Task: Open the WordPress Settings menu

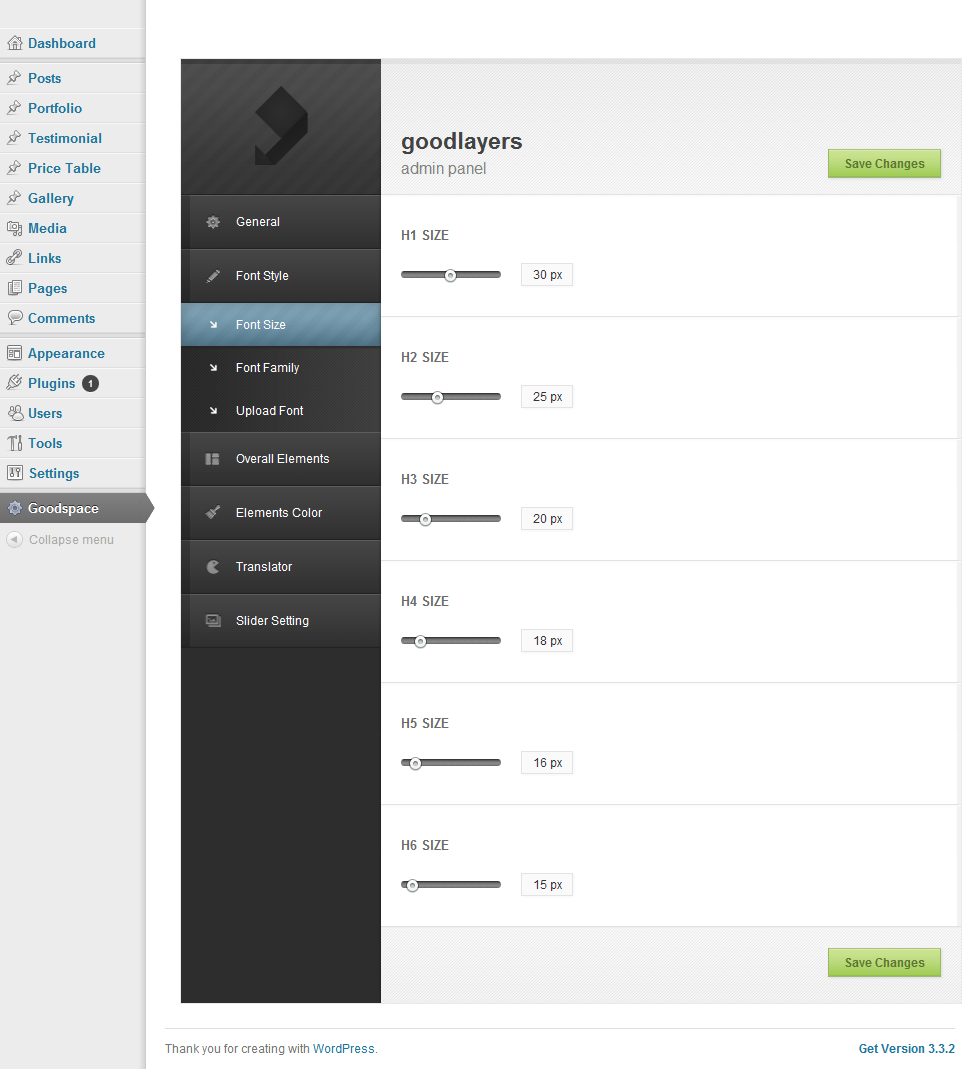Action: (x=72, y=472)
